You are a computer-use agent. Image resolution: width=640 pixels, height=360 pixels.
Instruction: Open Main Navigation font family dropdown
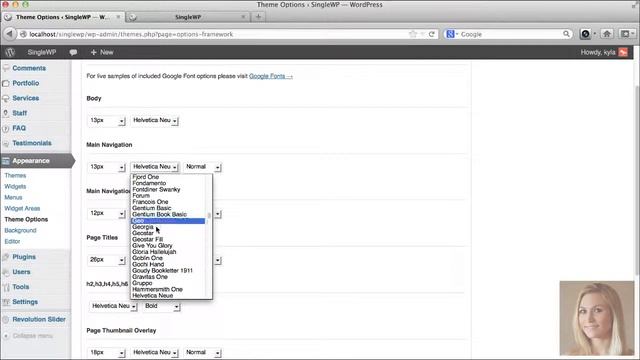point(155,167)
